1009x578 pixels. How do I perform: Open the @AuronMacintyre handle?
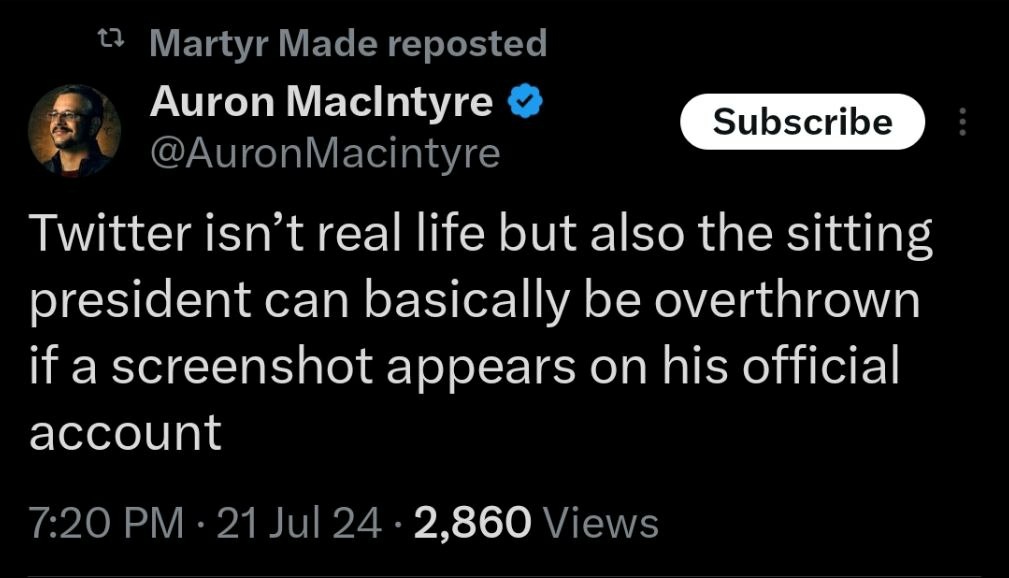pos(324,152)
